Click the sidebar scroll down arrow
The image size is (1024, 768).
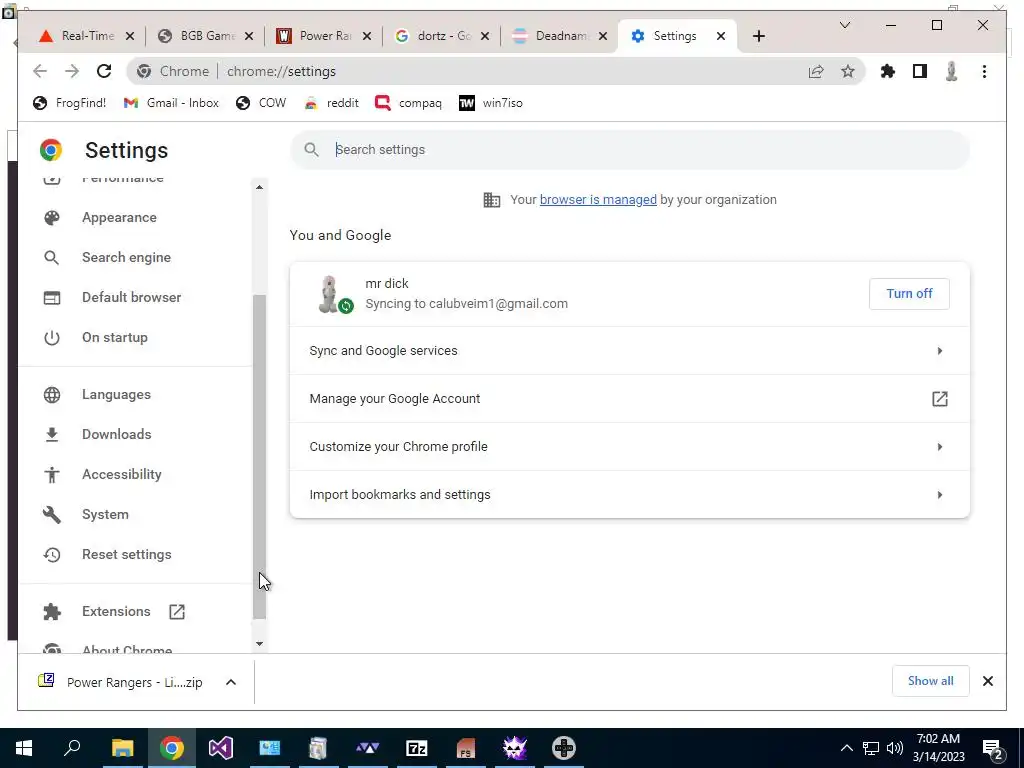[x=259, y=644]
